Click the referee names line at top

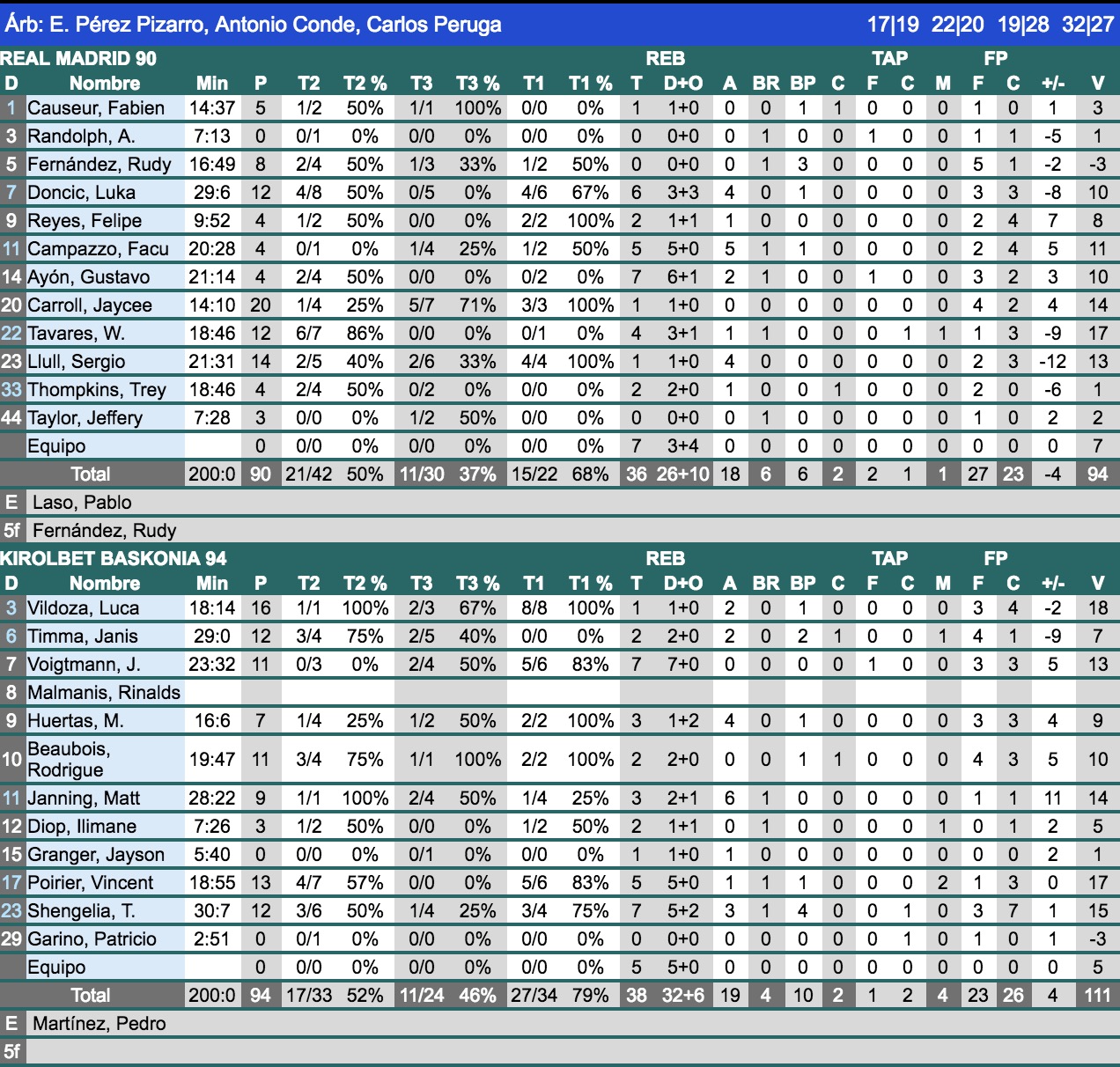pos(253,24)
